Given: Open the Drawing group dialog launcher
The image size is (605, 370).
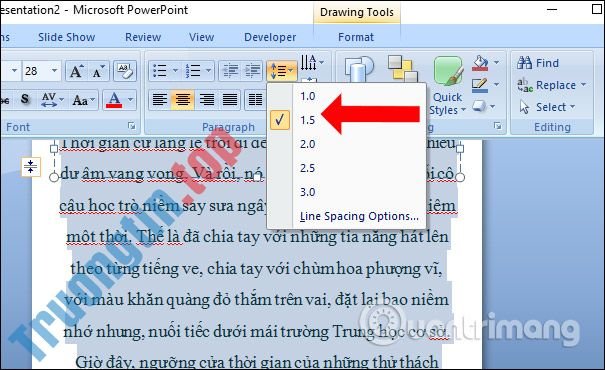Looking at the screenshot, I should 498,126.
